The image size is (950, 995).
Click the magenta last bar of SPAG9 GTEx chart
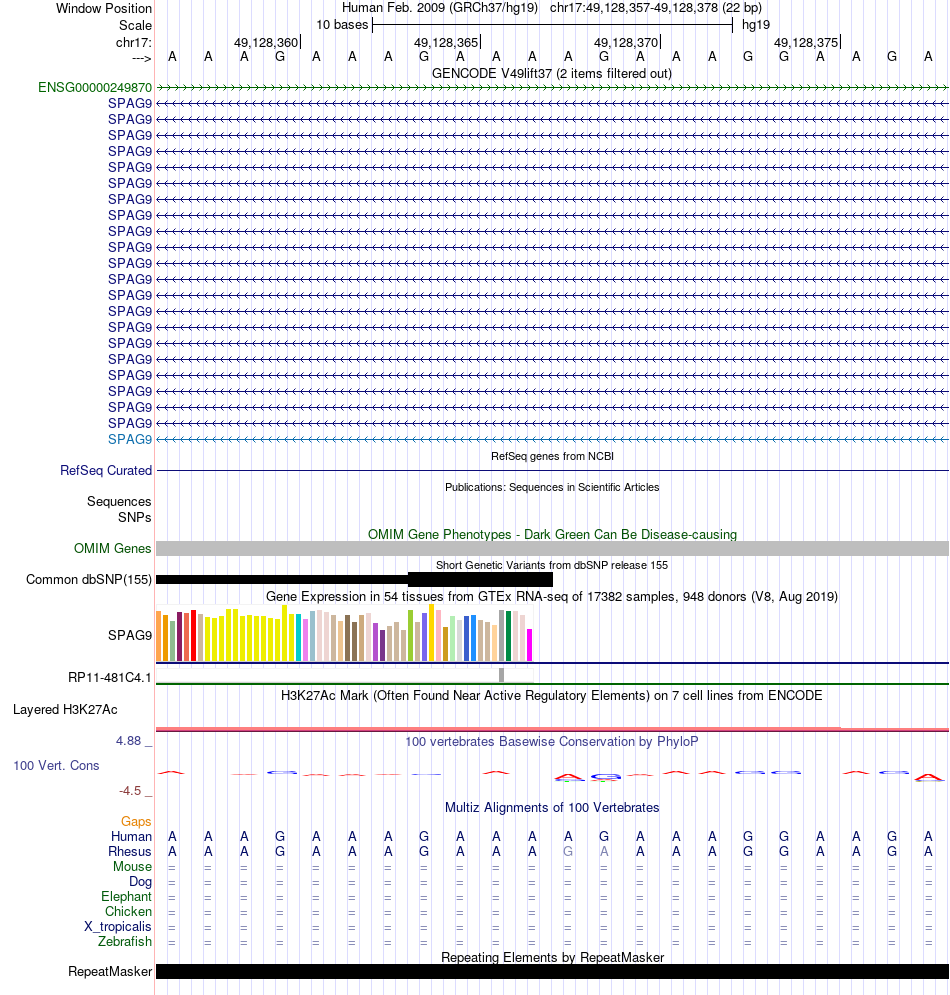pos(529,645)
